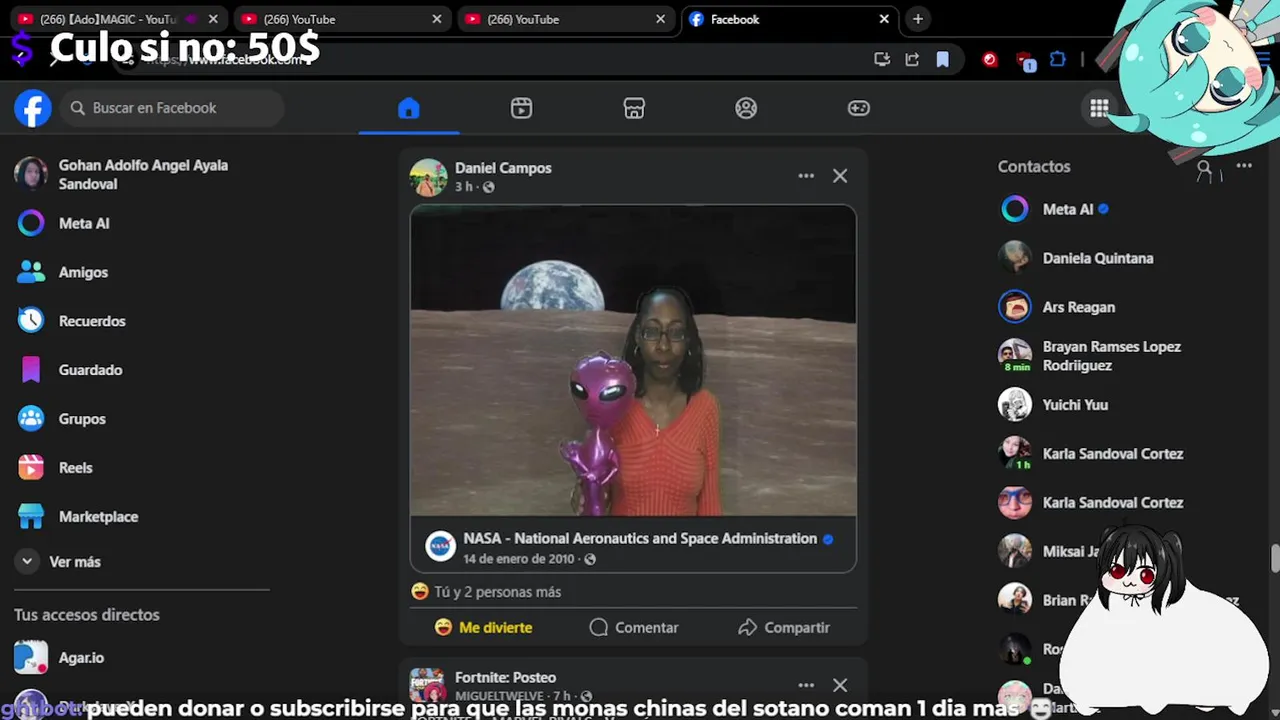This screenshot has width=1280, height=720.
Task: Open the Marketplace storefront tab icon
Action: (634, 108)
